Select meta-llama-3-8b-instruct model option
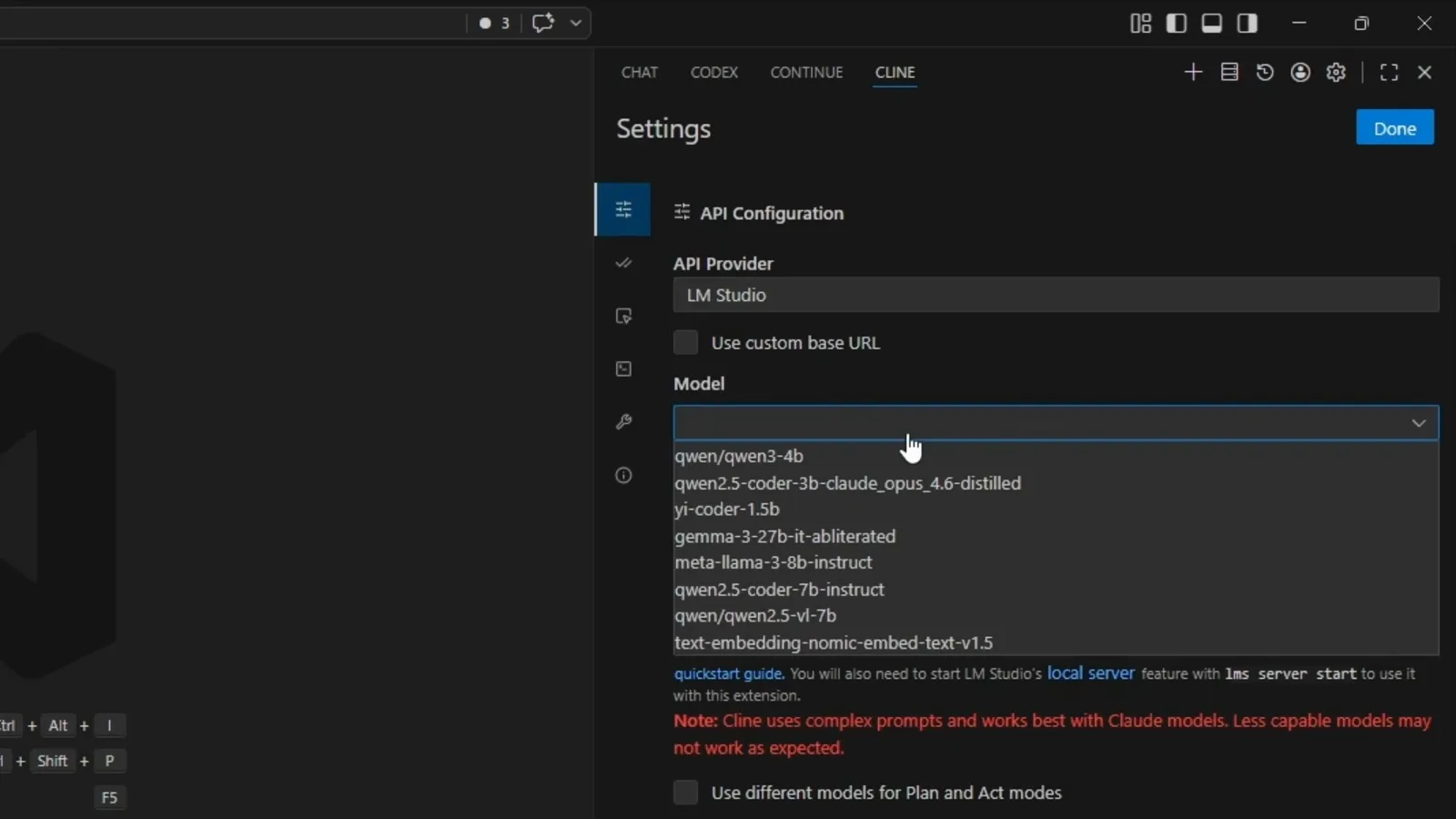The height and width of the screenshot is (819, 1456). 1056,562
